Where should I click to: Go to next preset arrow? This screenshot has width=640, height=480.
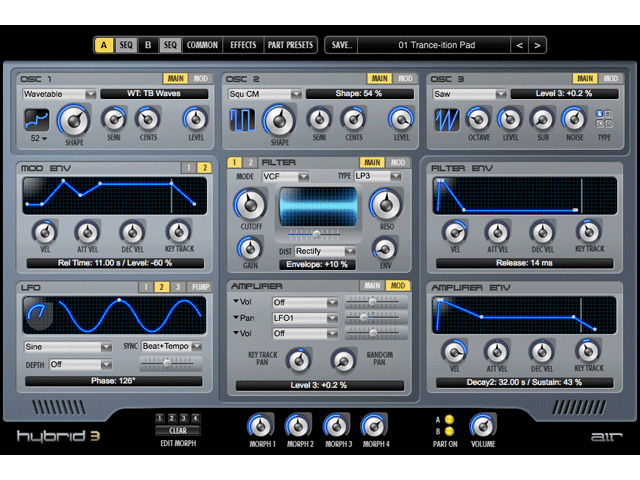click(537, 45)
